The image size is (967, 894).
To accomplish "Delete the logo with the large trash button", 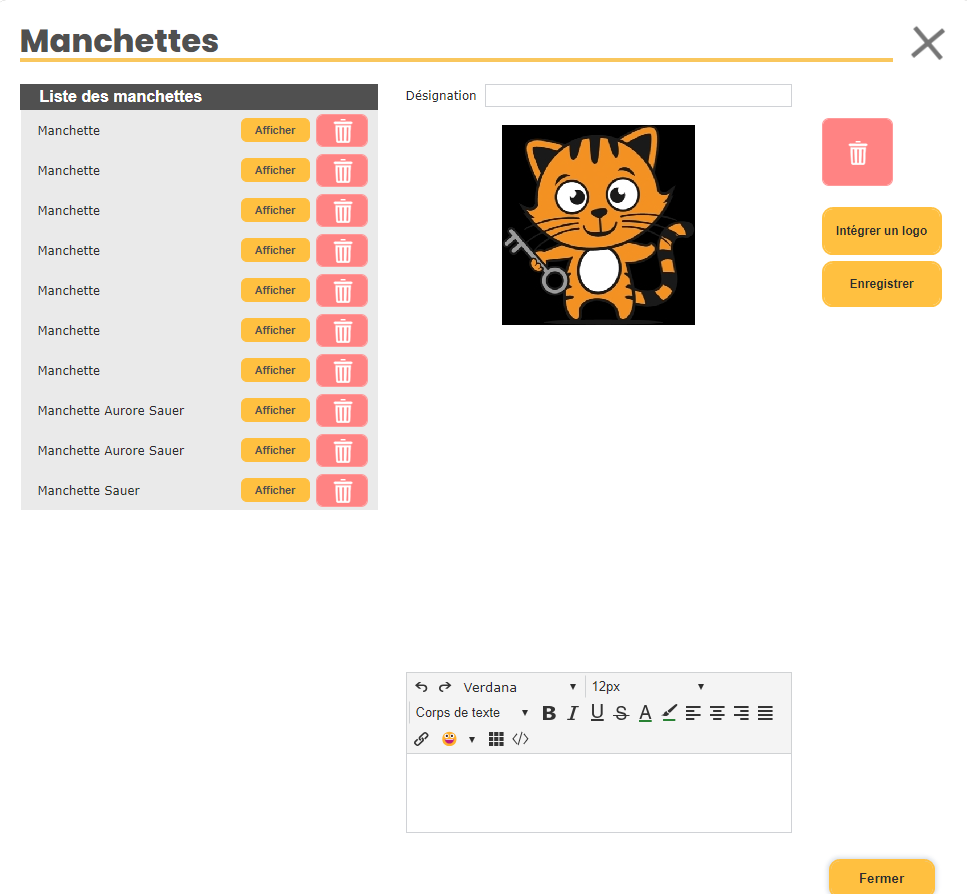I will 857,152.
